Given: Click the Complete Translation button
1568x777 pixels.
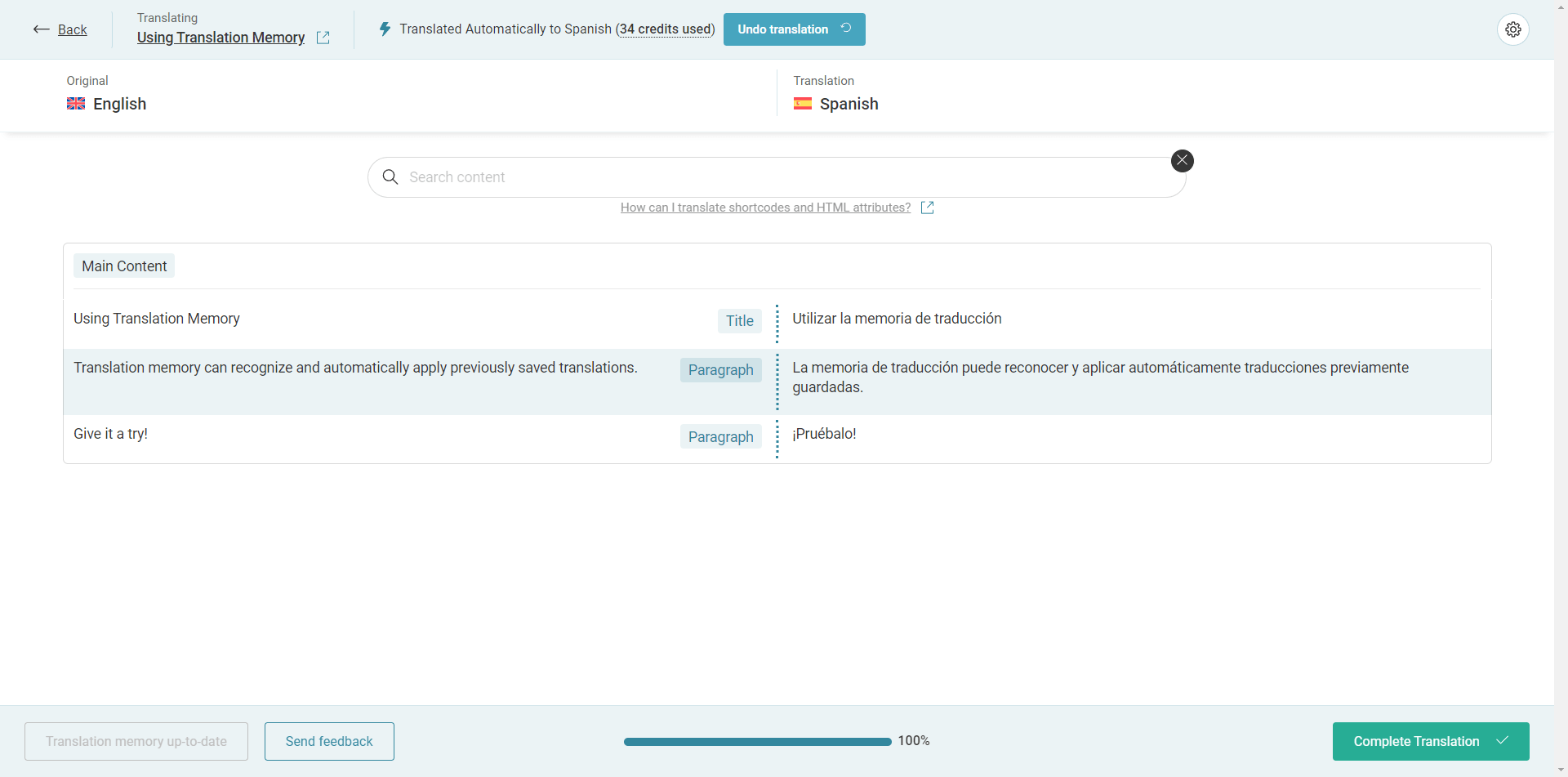Looking at the screenshot, I should 1430,741.
